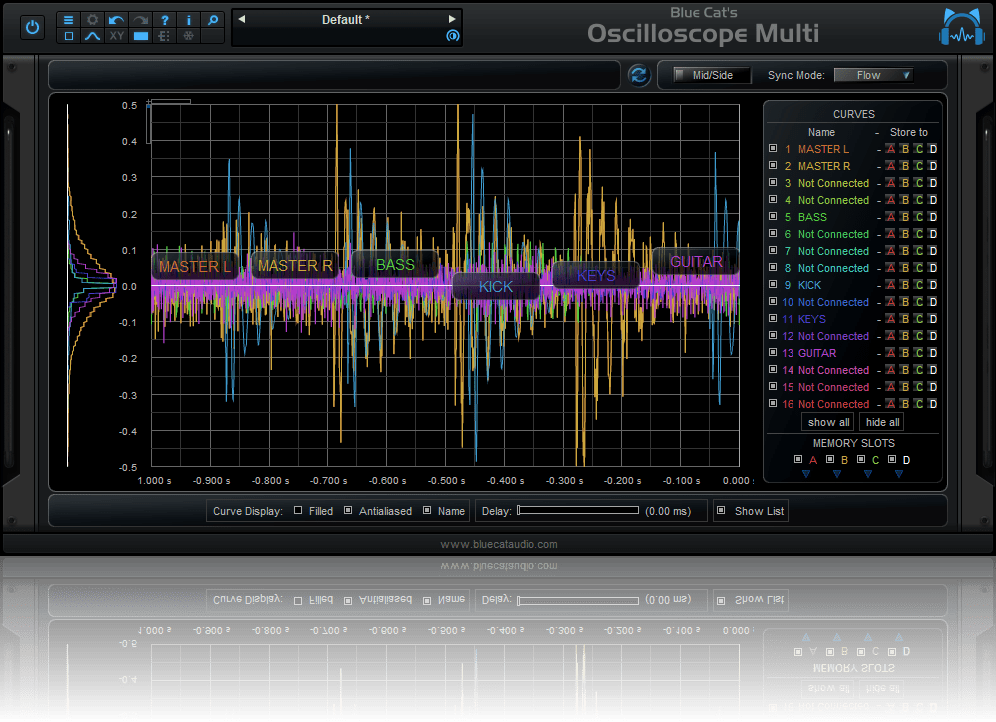Click the Delay slider track

pyautogui.click(x=578, y=511)
